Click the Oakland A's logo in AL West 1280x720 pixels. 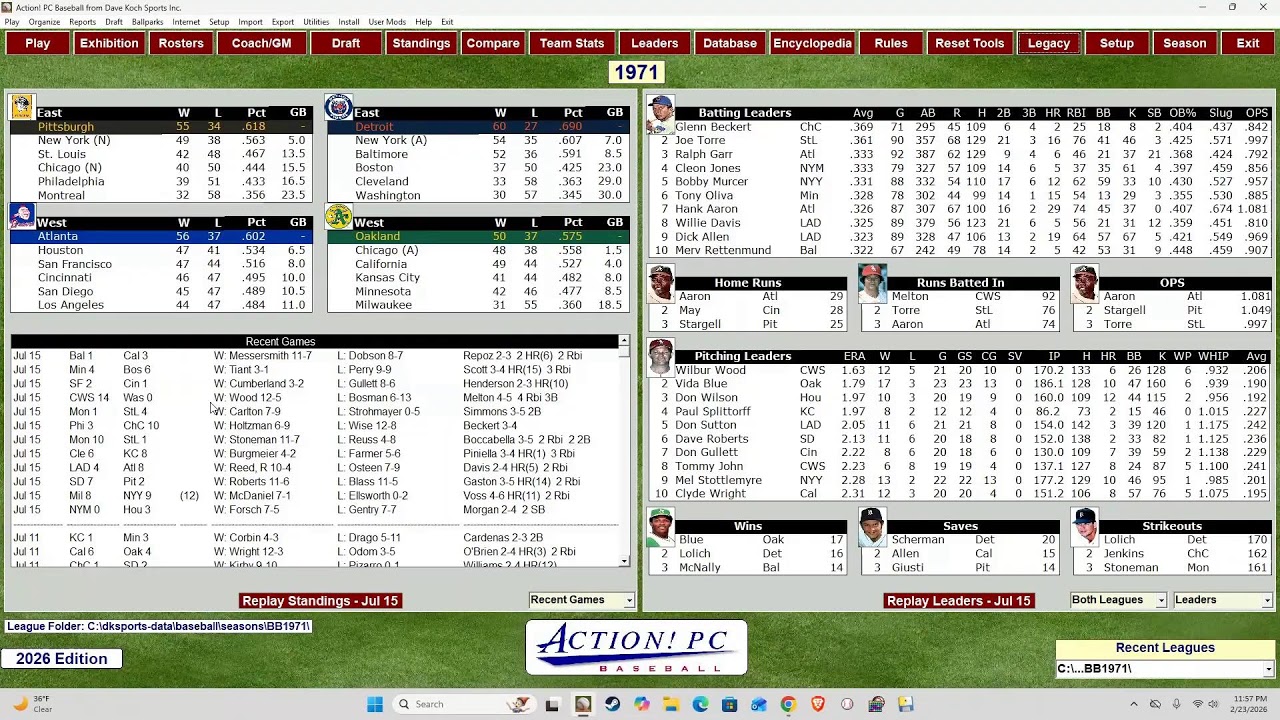click(339, 216)
